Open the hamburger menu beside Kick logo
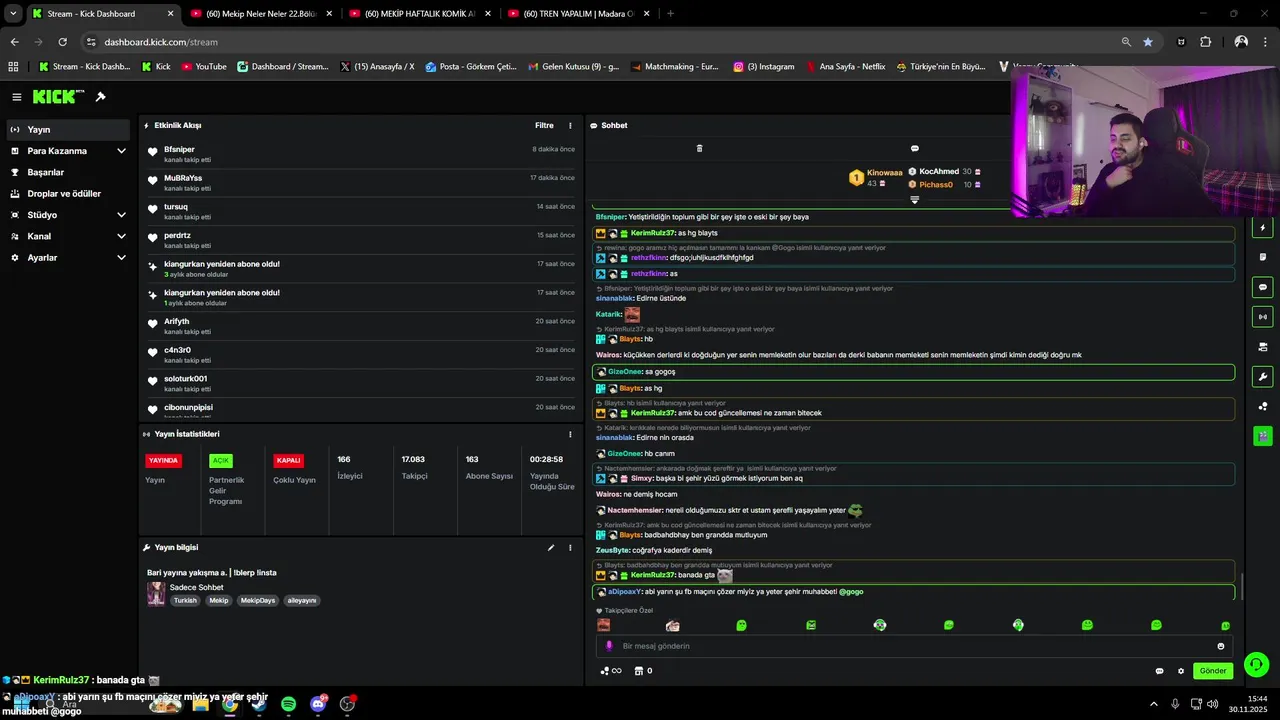1280x720 pixels. point(16,97)
